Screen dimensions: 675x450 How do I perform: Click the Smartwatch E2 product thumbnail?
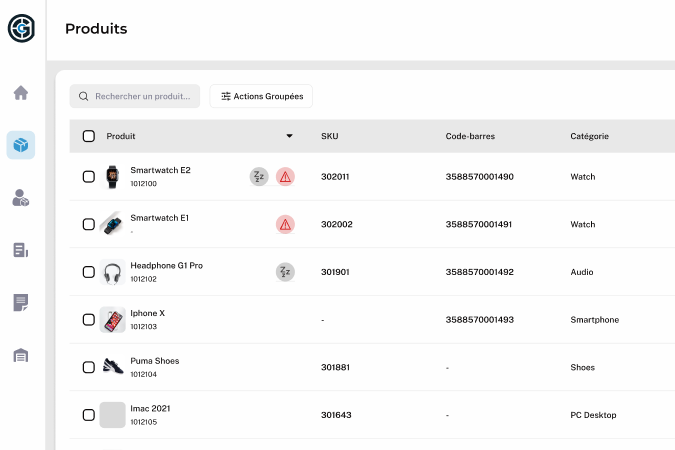point(112,177)
